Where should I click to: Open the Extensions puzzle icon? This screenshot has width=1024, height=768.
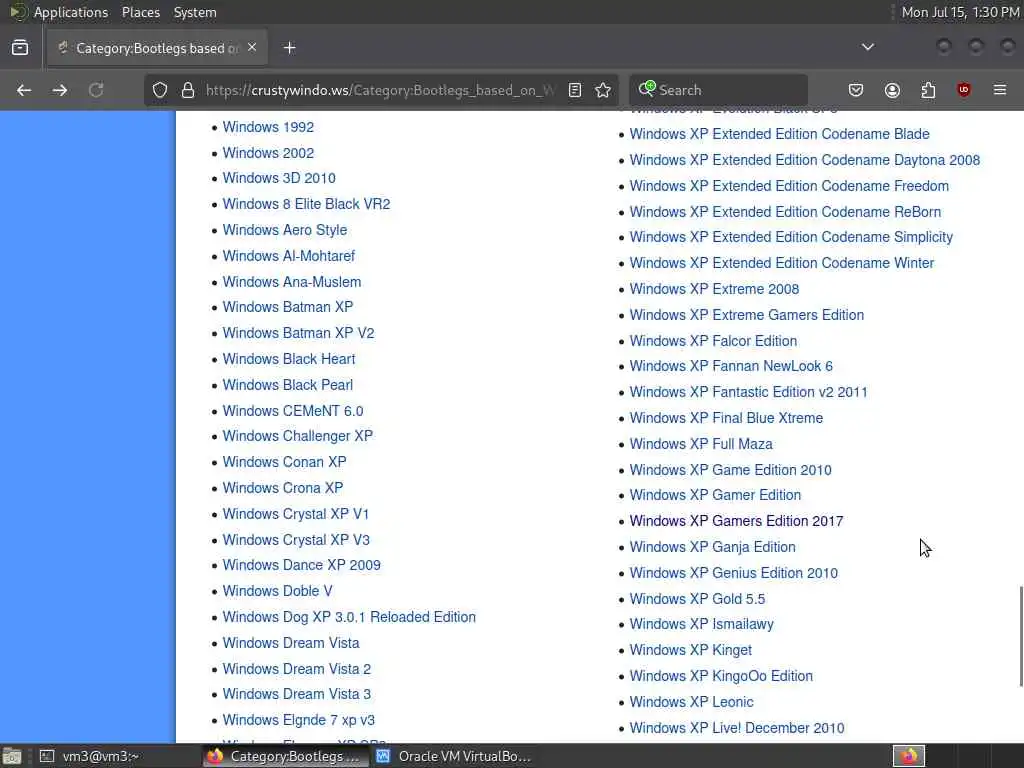(928, 90)
